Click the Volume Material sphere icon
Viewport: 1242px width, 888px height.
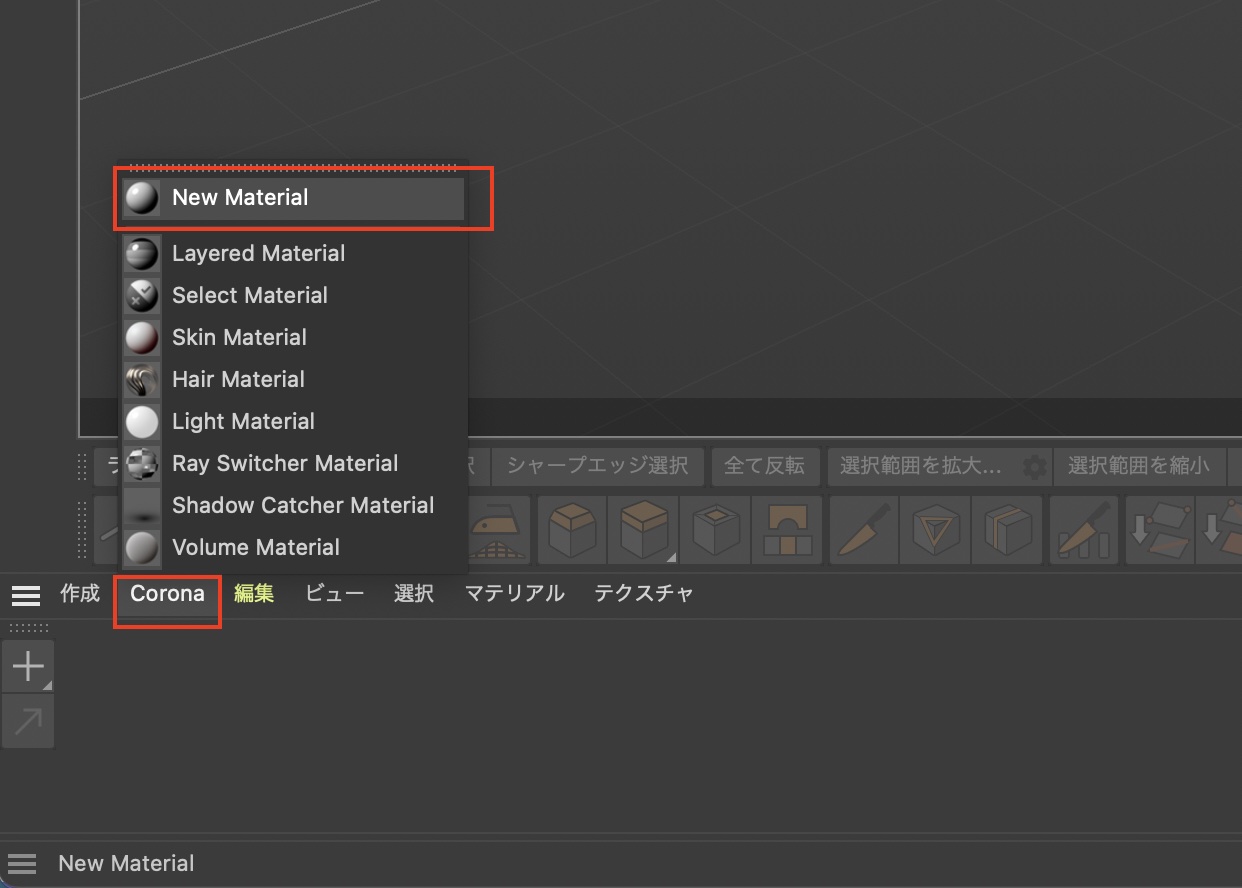click(142, 548)
